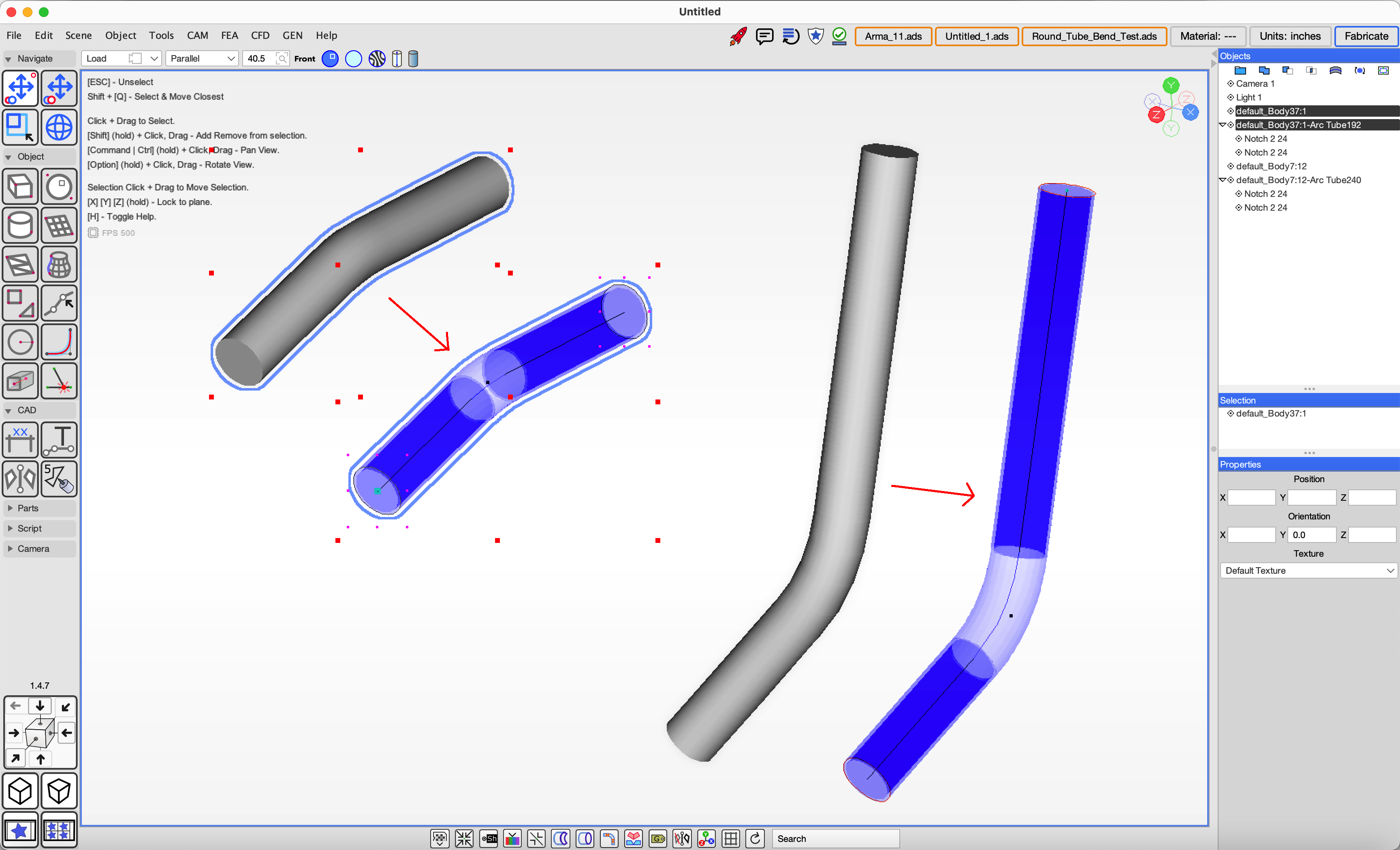
Task: Select the globe orbit navigation tool
Action: coord(59,127)
